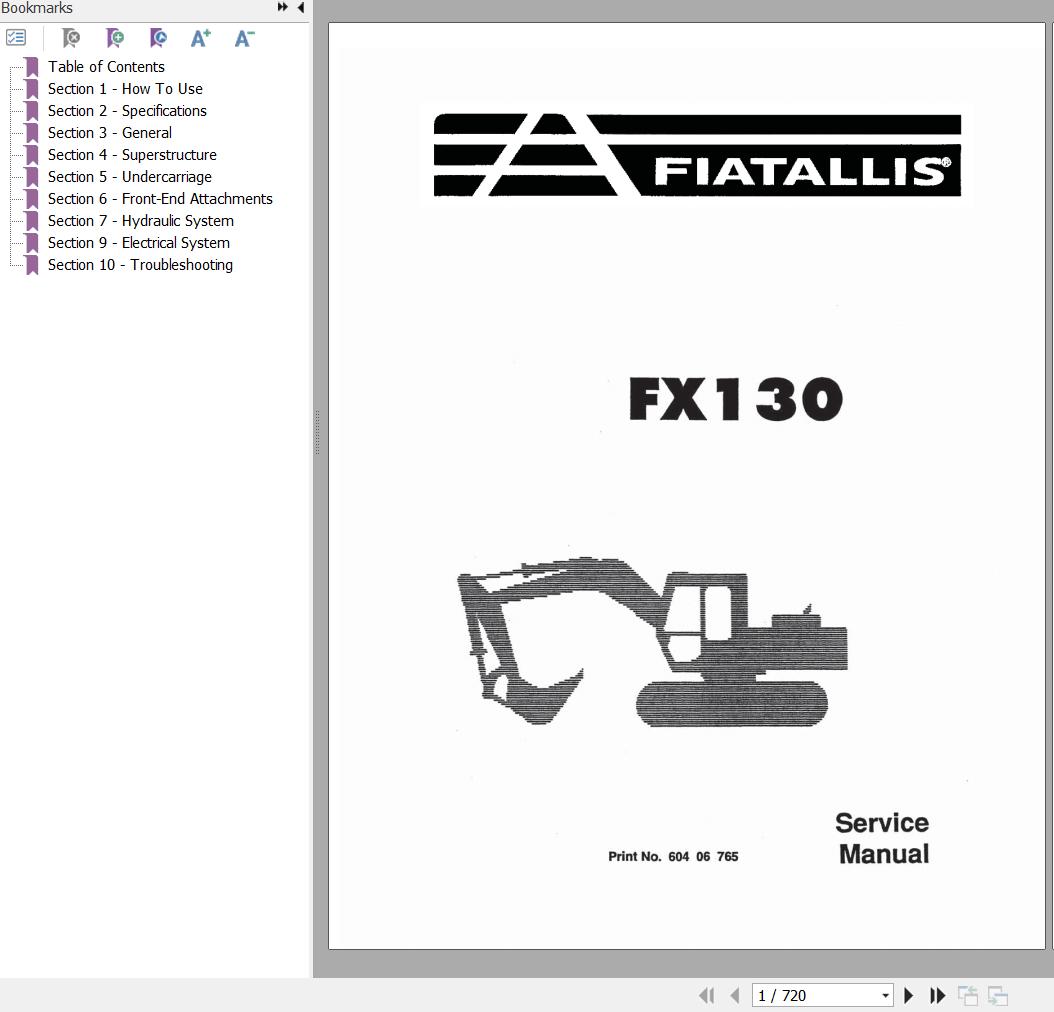Open Section 7 - Hydraulic System bookmark

(141, 220)
